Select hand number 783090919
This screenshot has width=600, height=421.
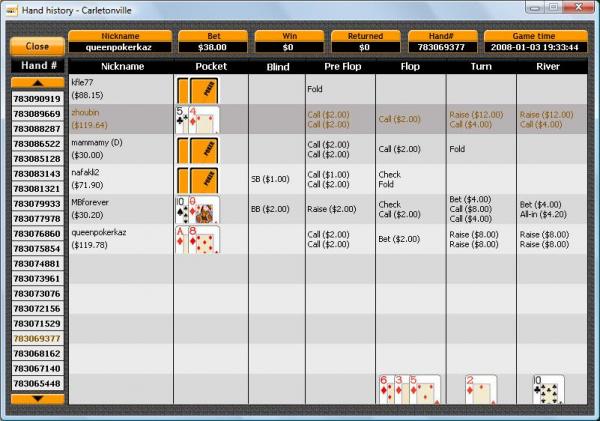37,99
